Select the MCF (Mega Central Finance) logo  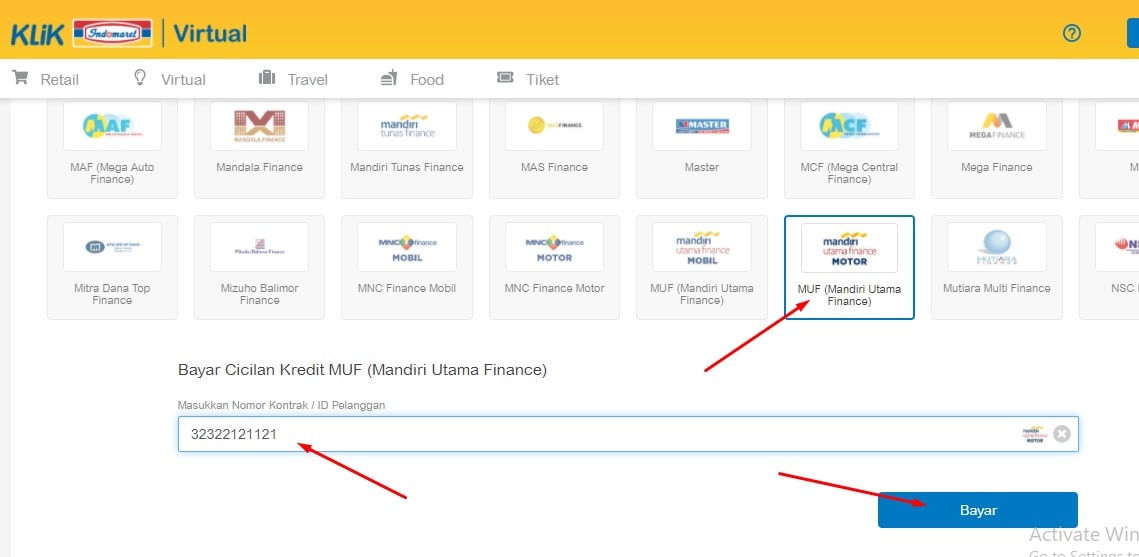tap(849, 126)
